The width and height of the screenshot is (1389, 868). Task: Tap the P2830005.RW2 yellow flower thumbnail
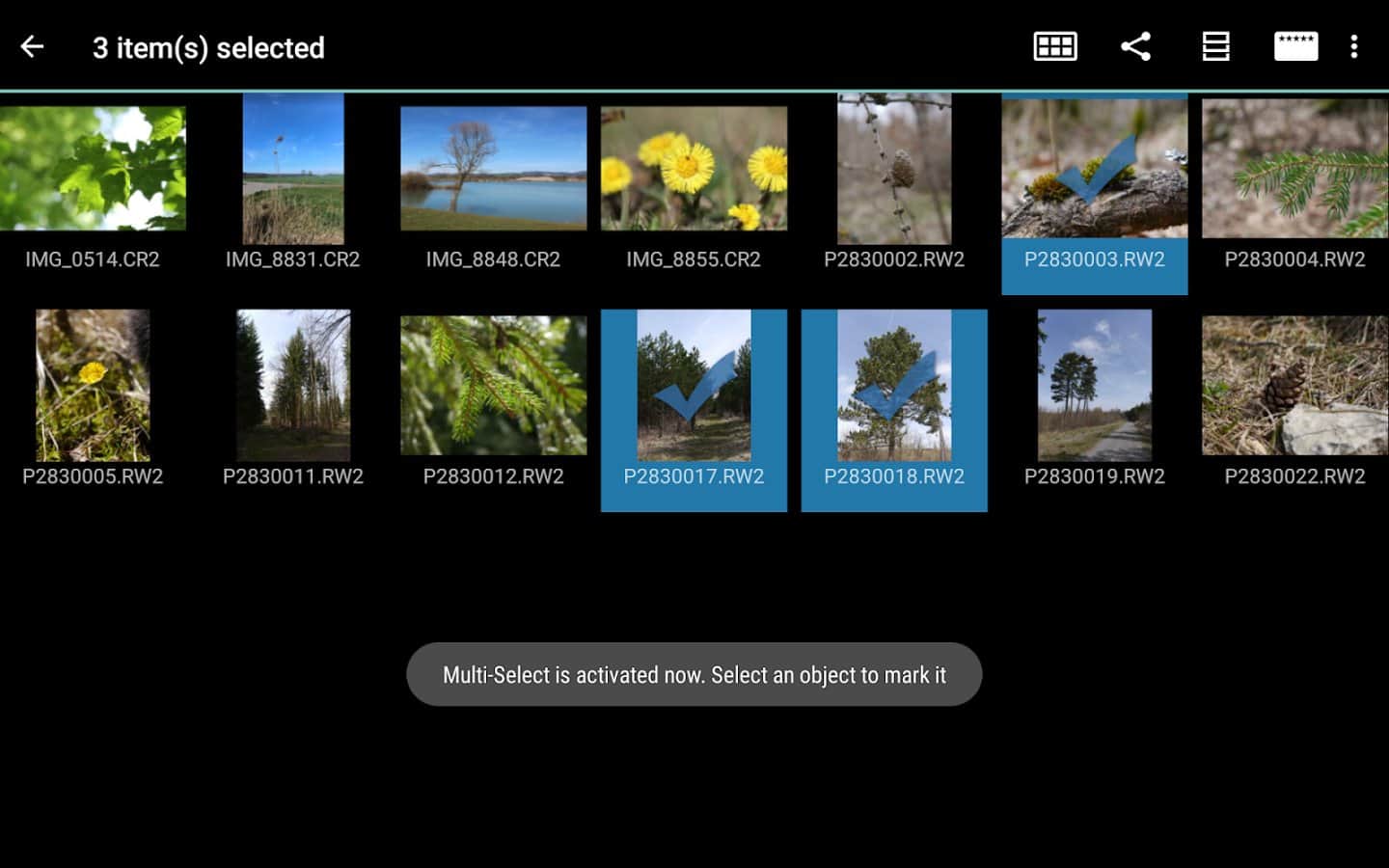click(x=93, y=386)
